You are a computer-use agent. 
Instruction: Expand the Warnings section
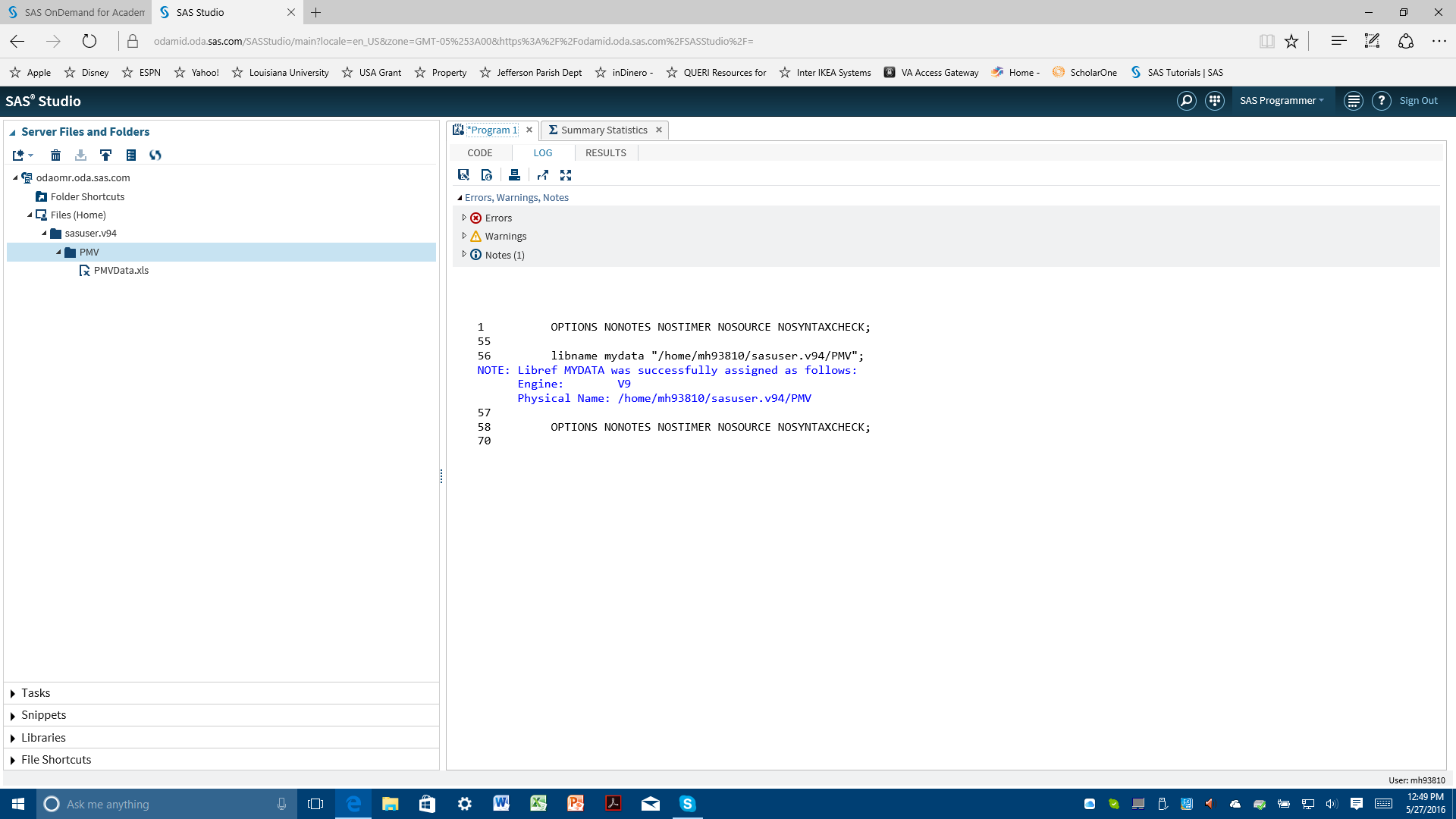coord(464,236)
